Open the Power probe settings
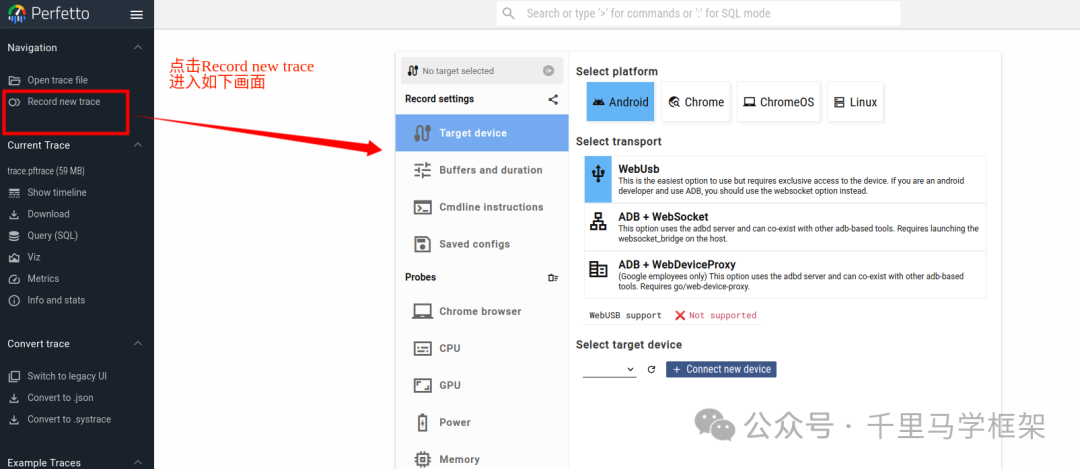 click(x=482, y=423)
